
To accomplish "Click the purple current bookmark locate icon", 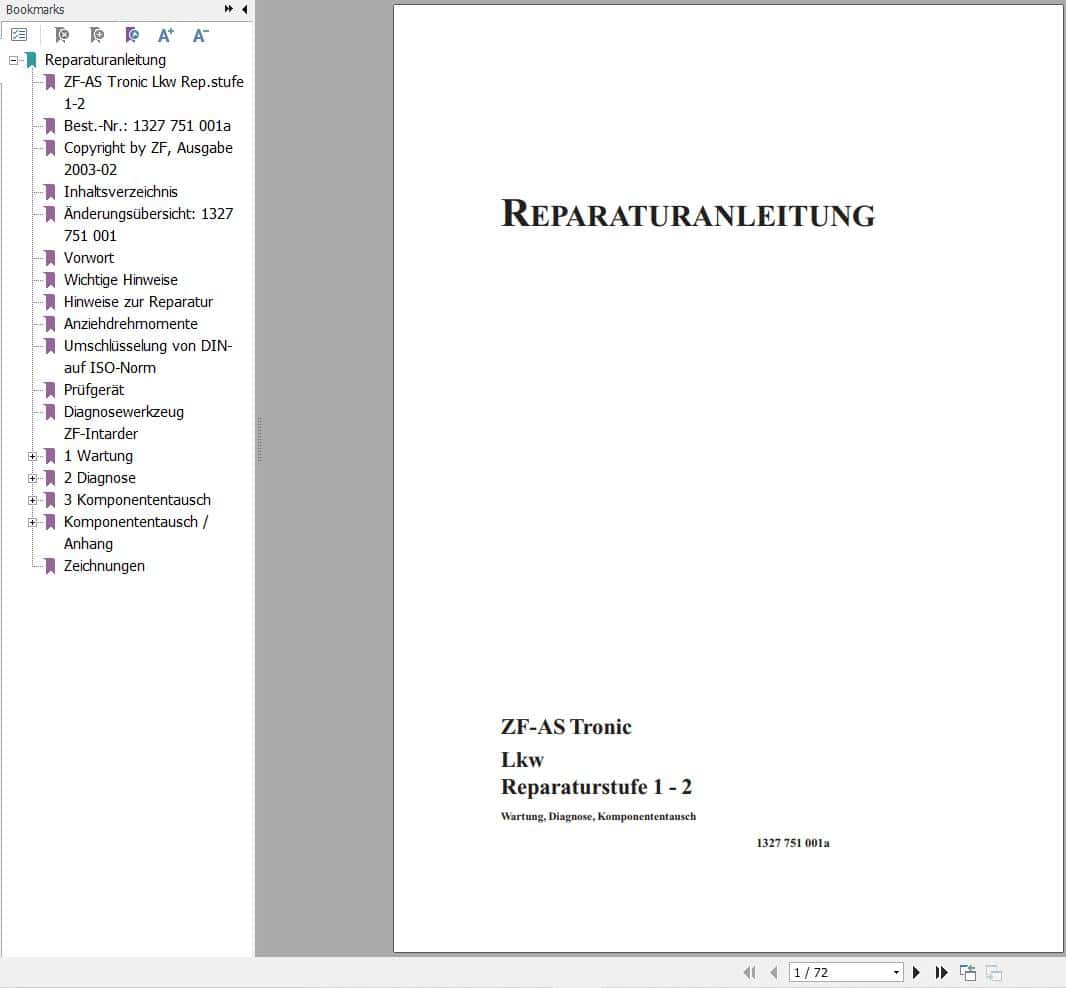I will click(132, 35).
